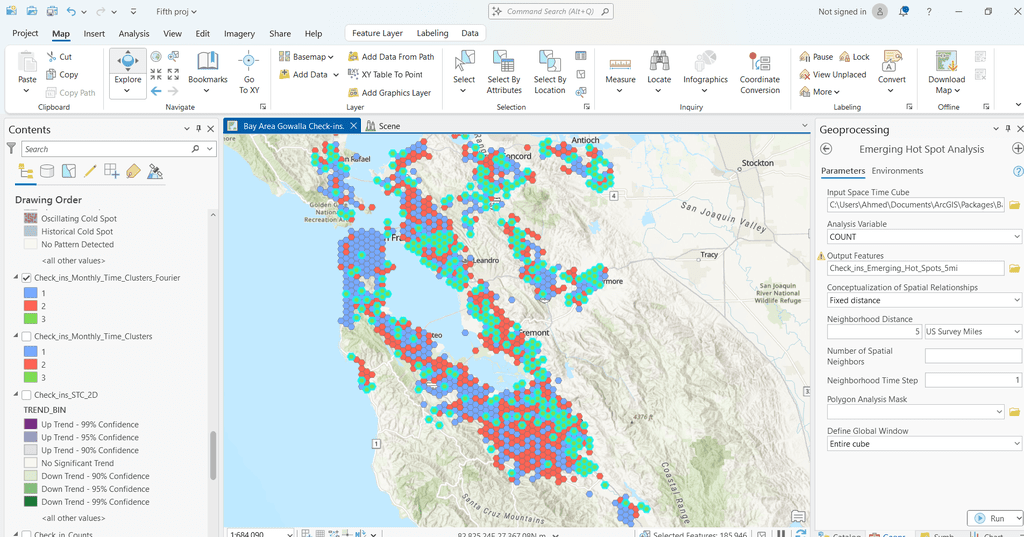This screenshot has height=537, width=1024.
Task: Select List By Editing view
Action: tap(90, 172)
